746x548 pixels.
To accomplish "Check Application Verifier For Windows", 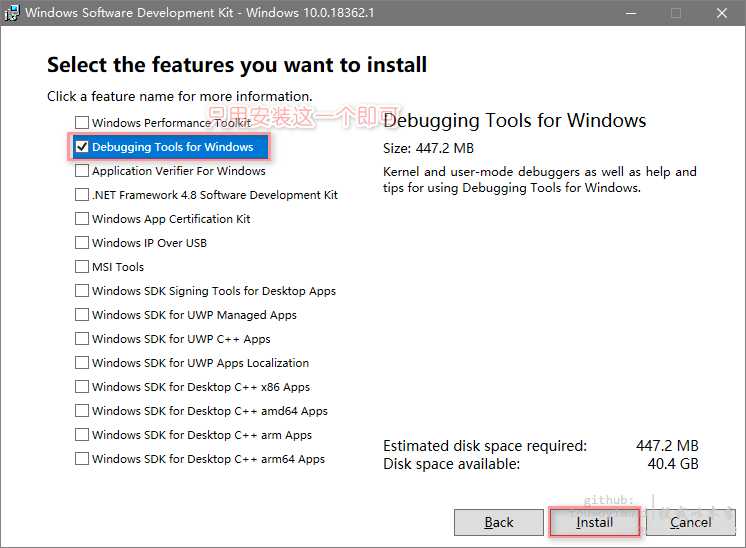I will coord(82,171).
